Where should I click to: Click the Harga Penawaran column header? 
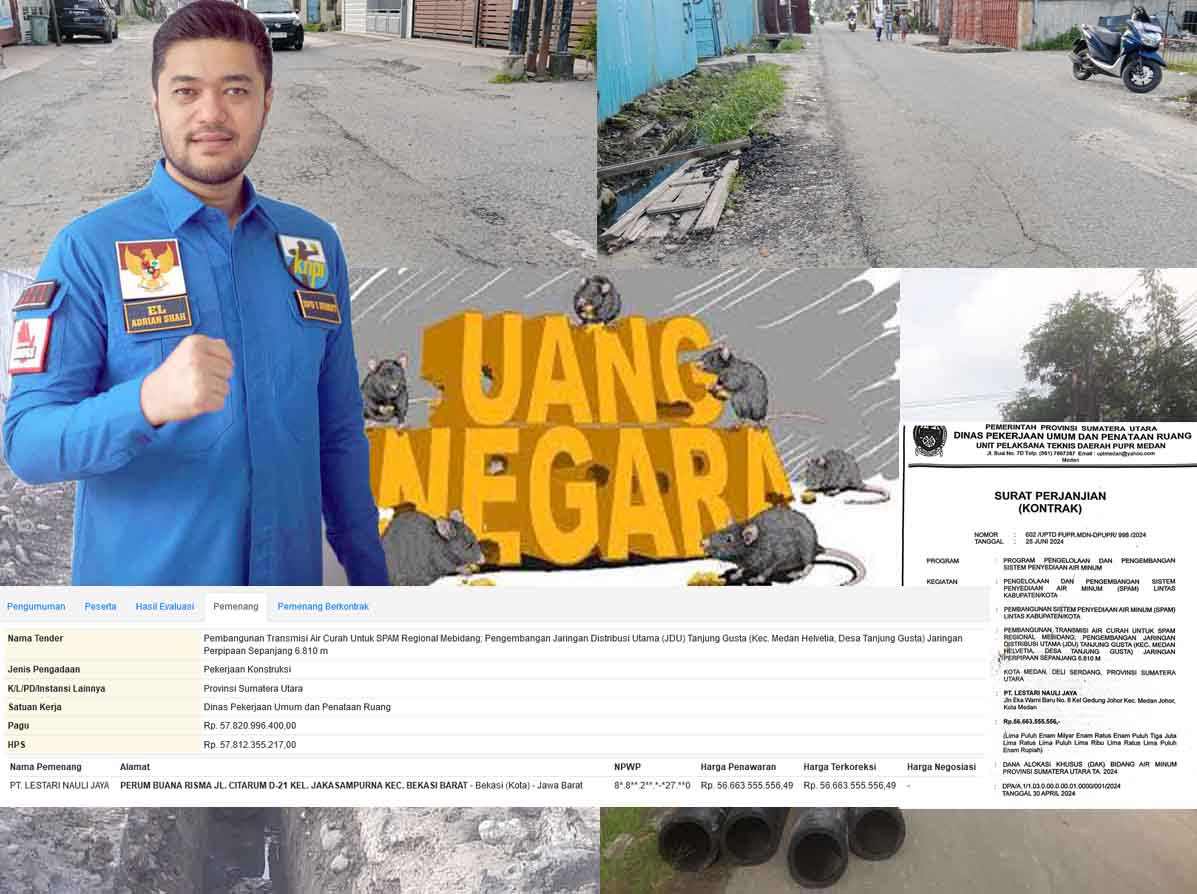[x=740, y=767]
